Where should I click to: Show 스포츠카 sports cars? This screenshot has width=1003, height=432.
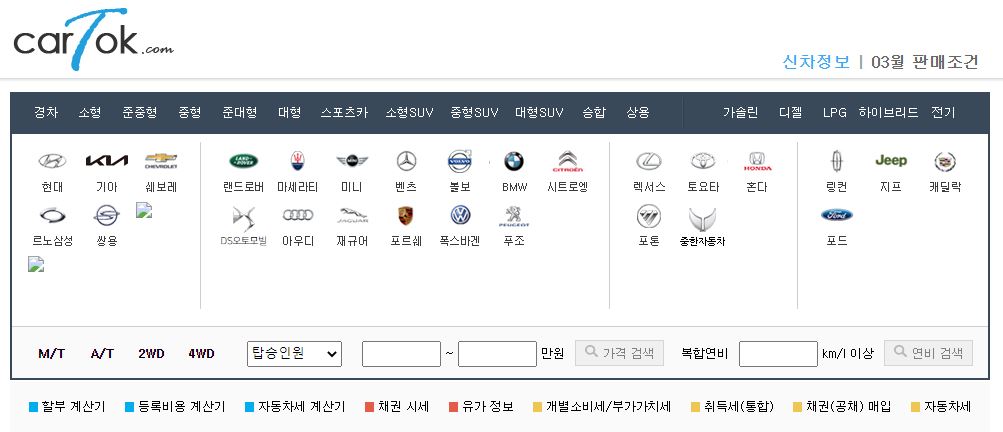344,113
